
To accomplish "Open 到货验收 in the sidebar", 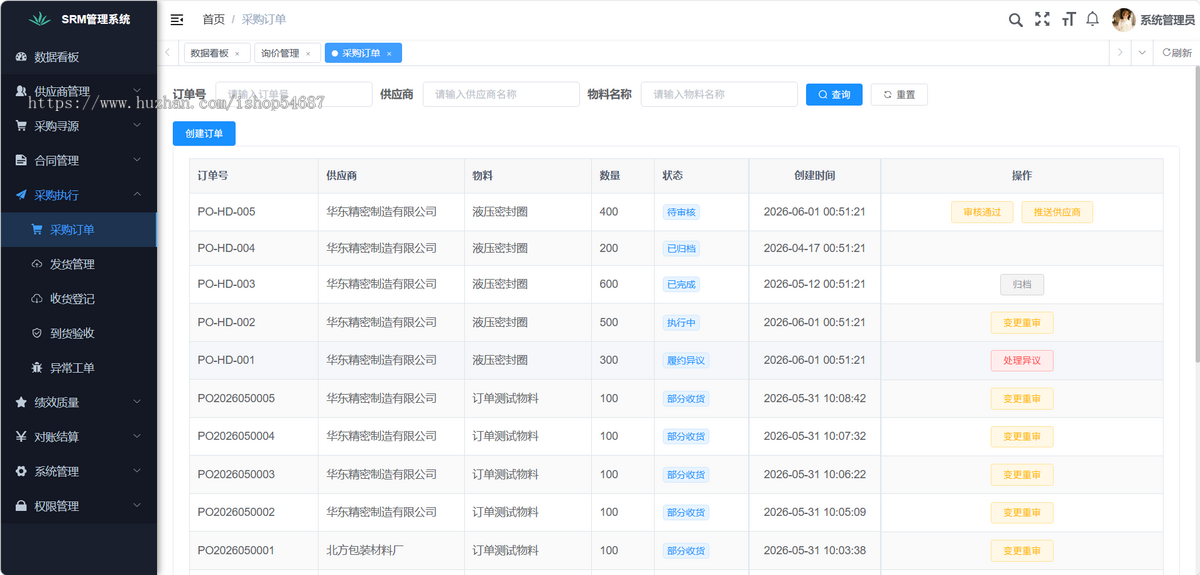I will 78,333.
